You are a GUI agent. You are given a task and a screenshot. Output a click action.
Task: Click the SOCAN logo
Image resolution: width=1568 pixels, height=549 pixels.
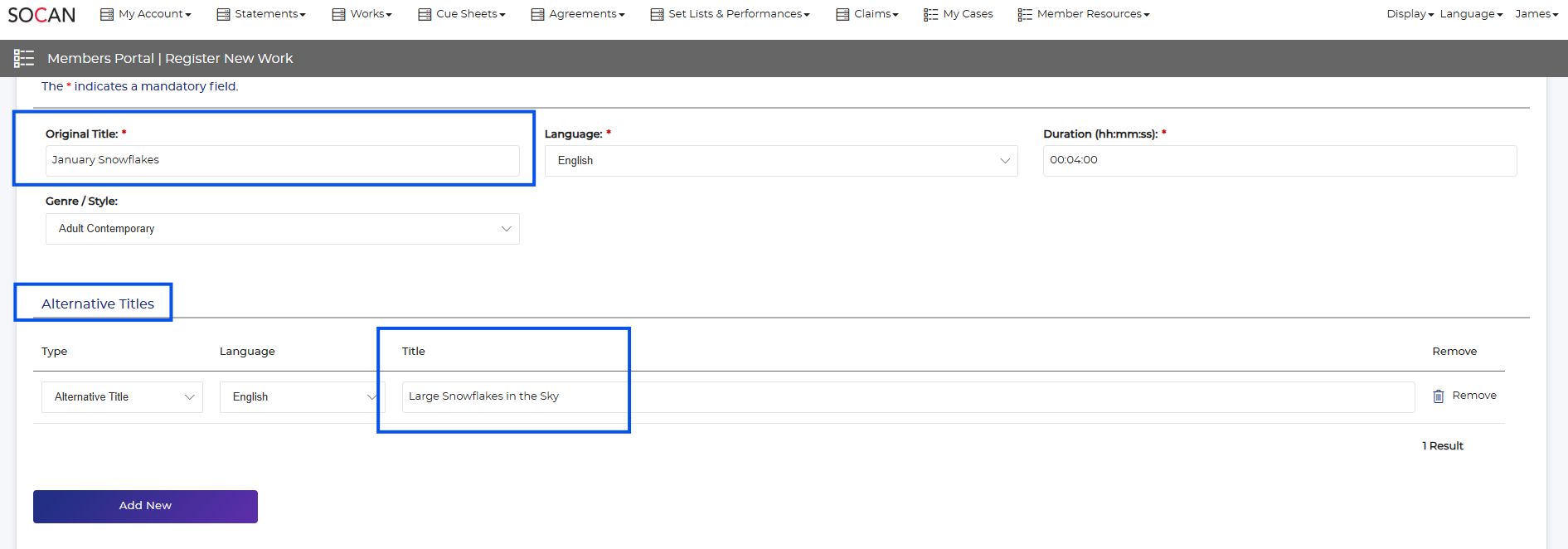(x=41, y=15)
